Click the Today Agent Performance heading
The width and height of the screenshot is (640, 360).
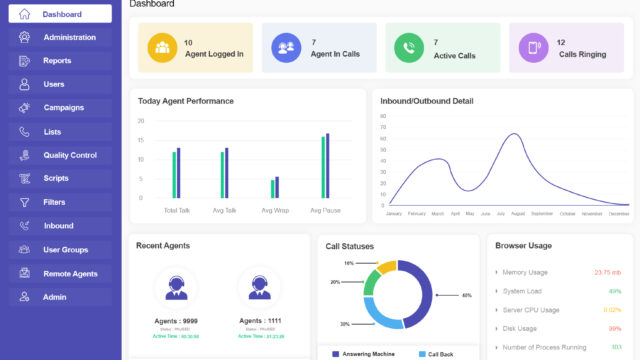(186, 101)
